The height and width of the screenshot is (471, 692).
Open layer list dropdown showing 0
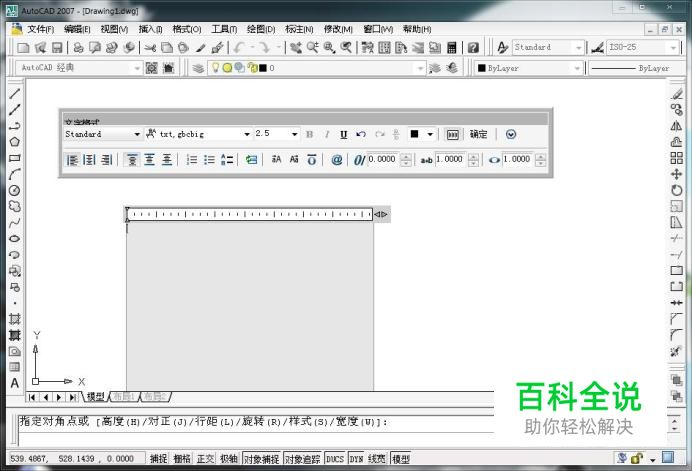[x=316, y=68]
